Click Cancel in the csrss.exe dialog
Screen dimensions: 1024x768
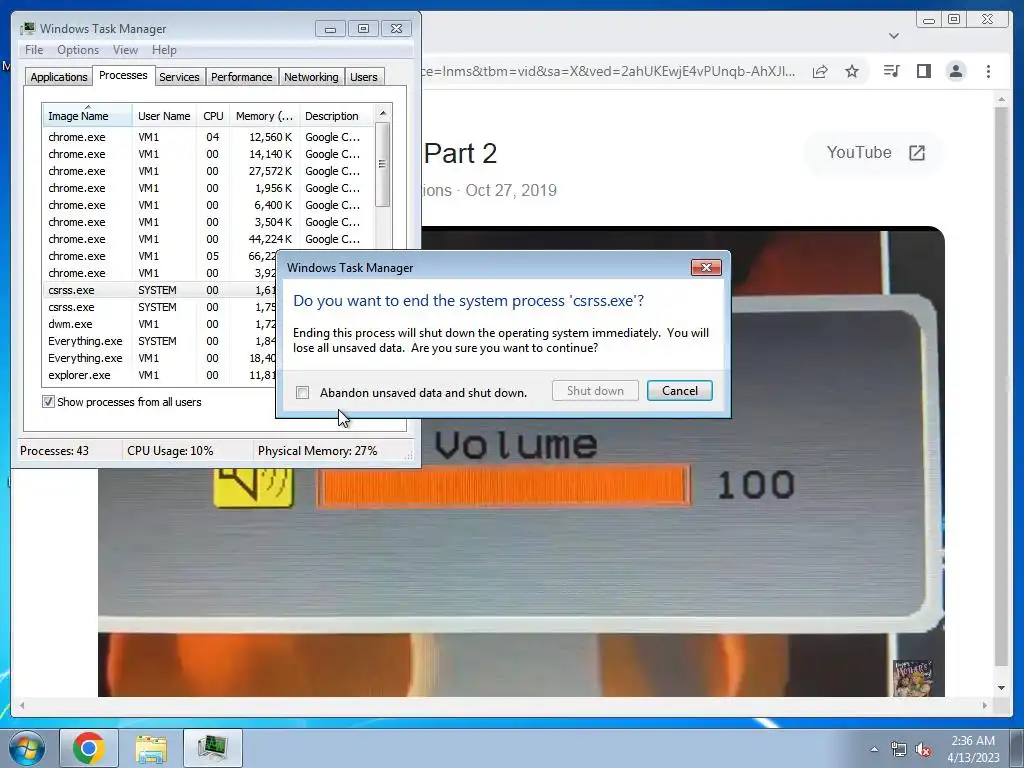[x=680, y=391]
